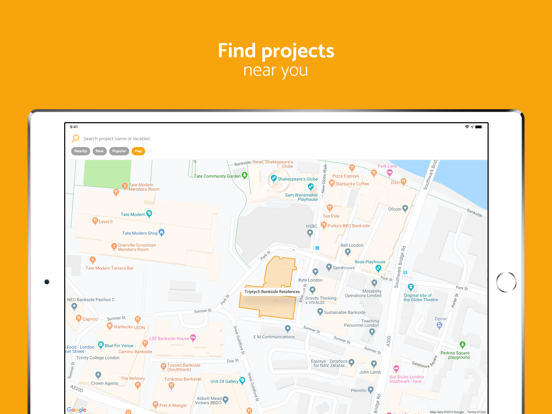
Task: Select the Map filter tab
Action: (138, 151)
